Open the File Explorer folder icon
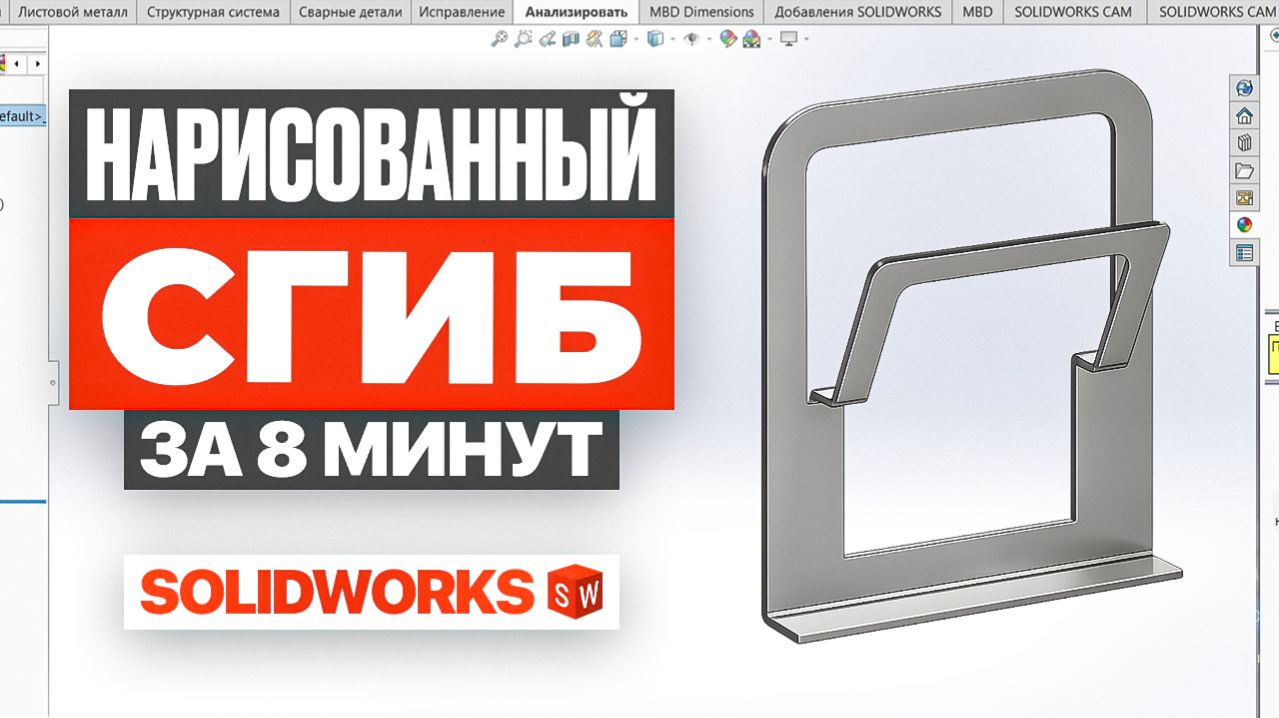 point(1244,170)
